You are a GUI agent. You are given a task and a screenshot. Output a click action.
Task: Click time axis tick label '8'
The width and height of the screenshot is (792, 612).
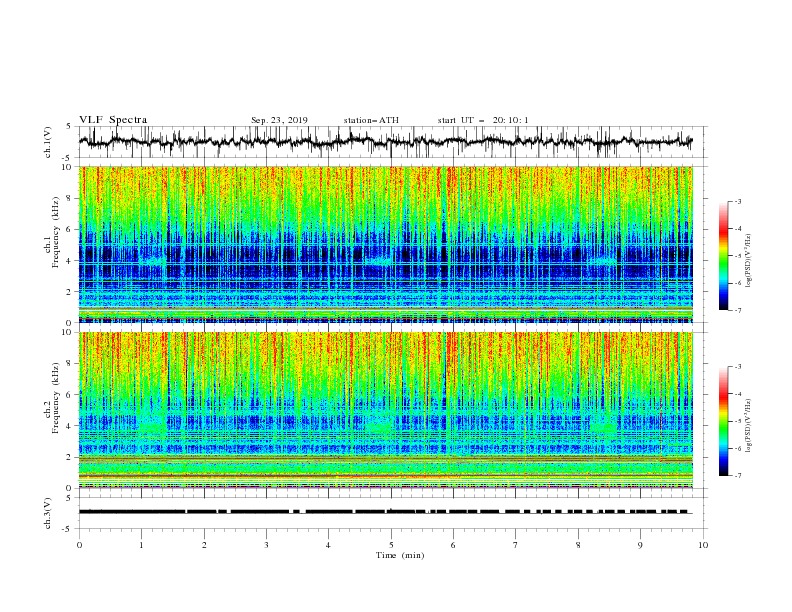[x=578, y=545]
